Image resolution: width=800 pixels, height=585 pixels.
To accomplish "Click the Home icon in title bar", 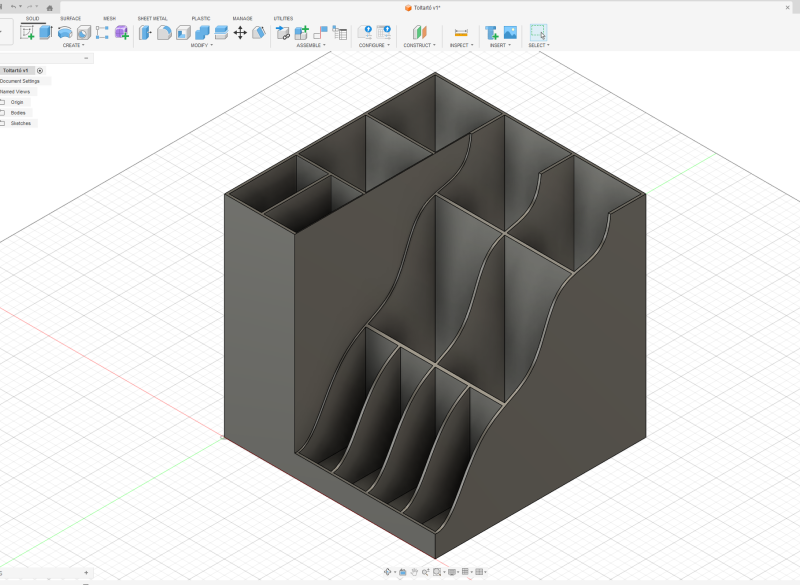I will (50, 7).
